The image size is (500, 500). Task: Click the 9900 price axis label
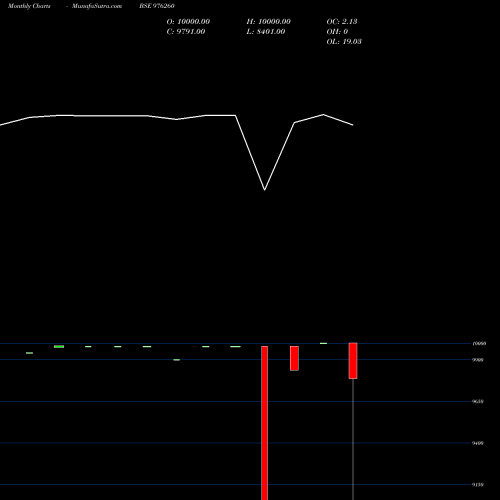point(478,360)
